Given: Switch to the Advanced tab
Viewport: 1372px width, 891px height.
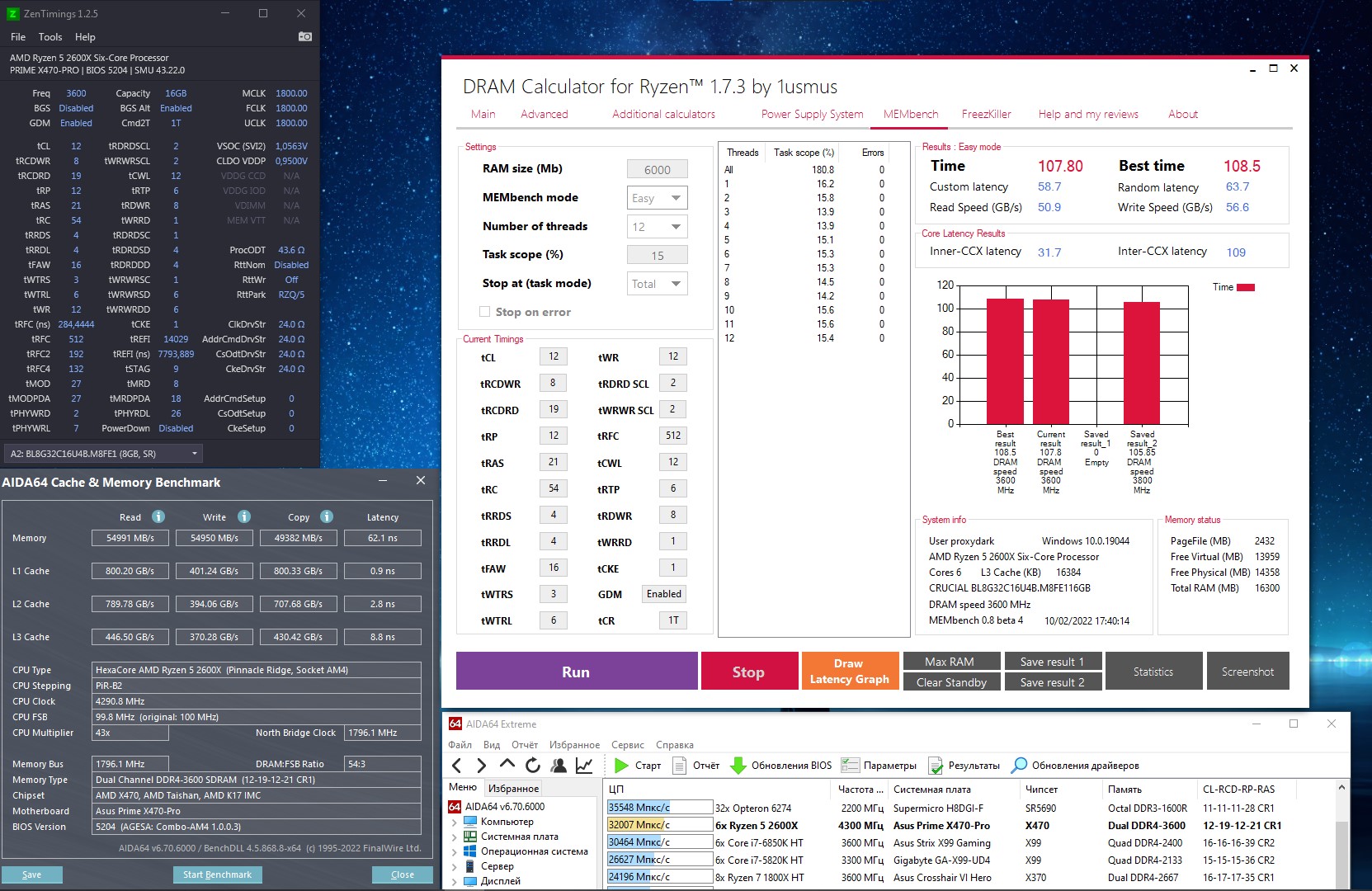Looking at the screenshot, I should point(545,114).
